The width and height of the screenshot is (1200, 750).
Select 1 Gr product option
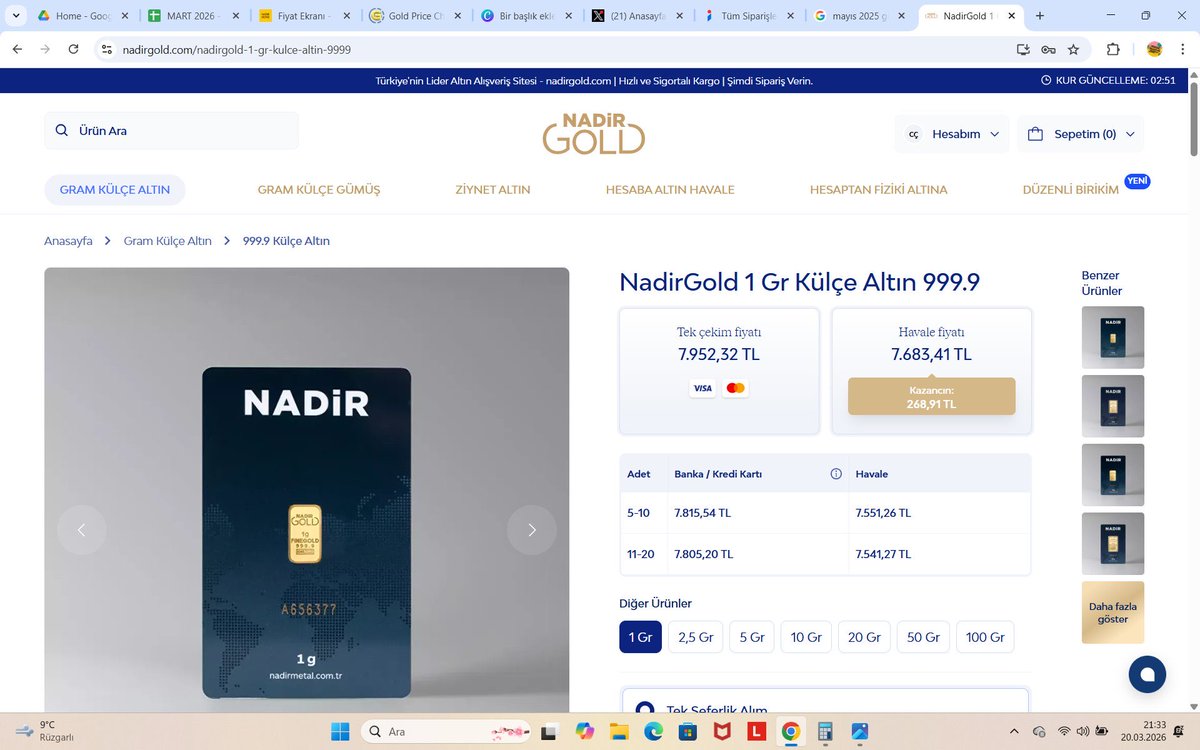[640, 637]
